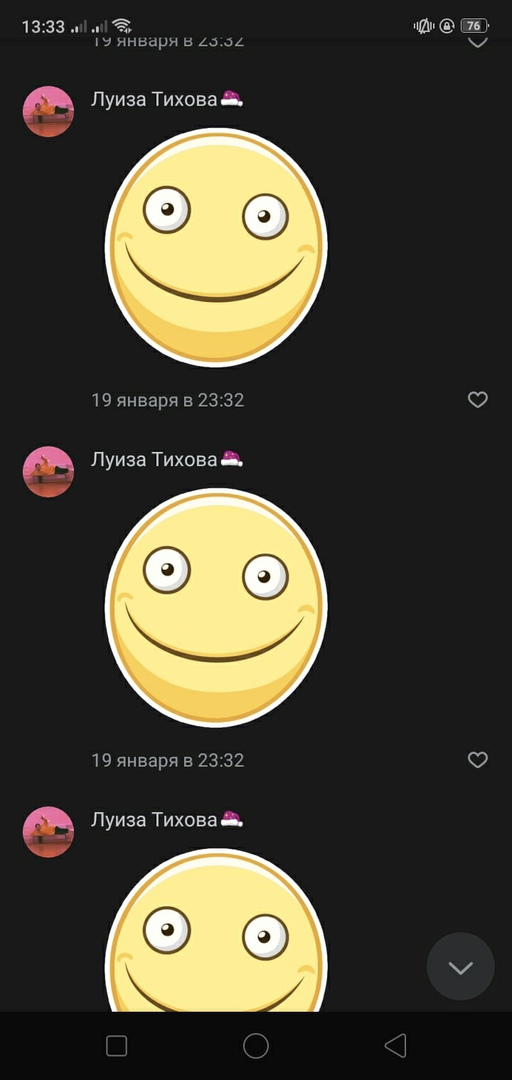This screenshot has width=512, height=1080.
Task: Open Луиза Тихова's name on the topmost comment
Action: click(x=154, y=99)
